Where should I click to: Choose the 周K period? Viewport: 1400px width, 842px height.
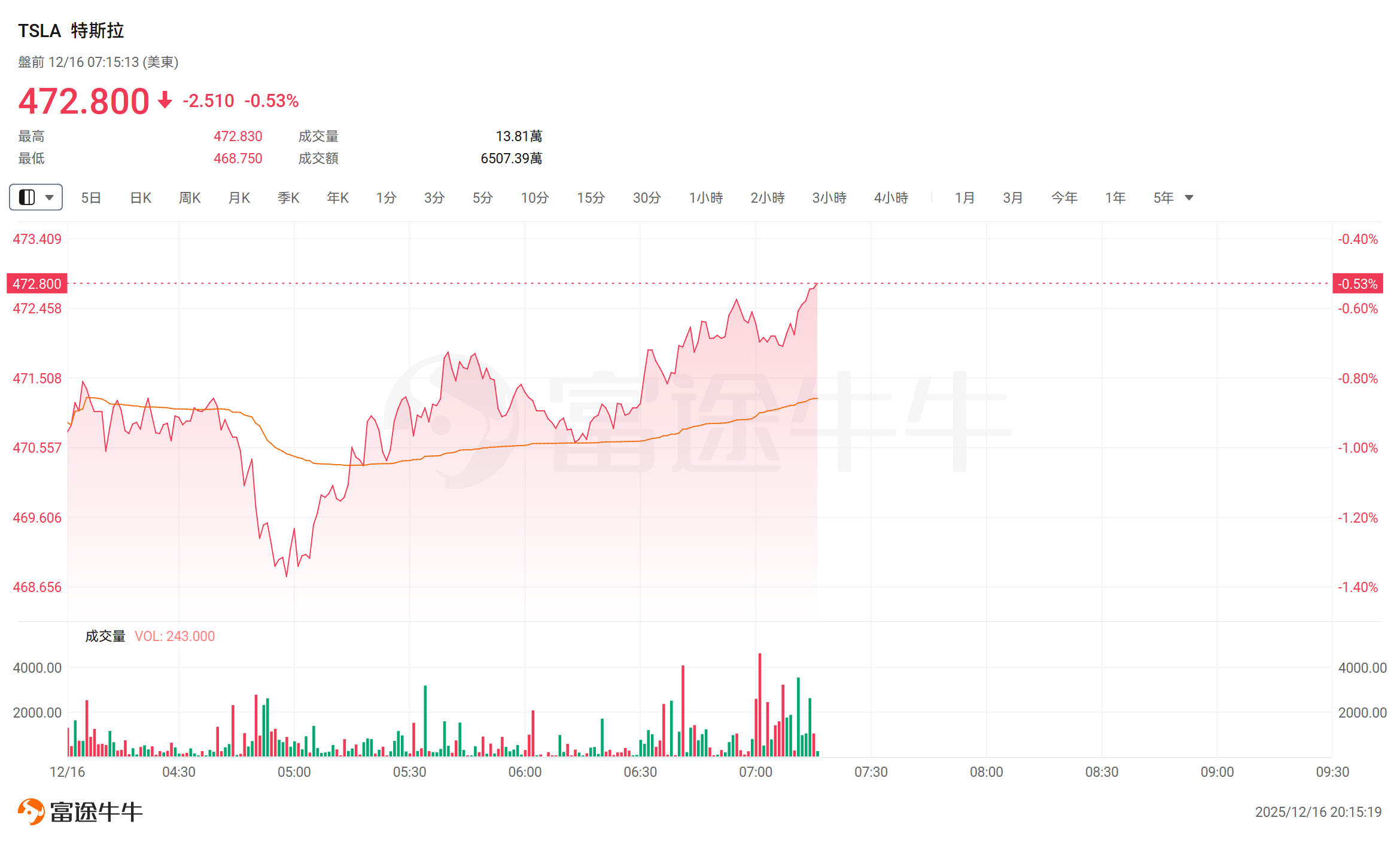click(190, 198)
